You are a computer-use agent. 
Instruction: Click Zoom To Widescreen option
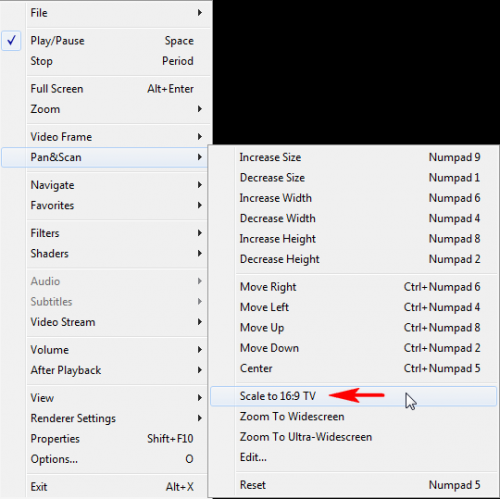tap(353, 416)
